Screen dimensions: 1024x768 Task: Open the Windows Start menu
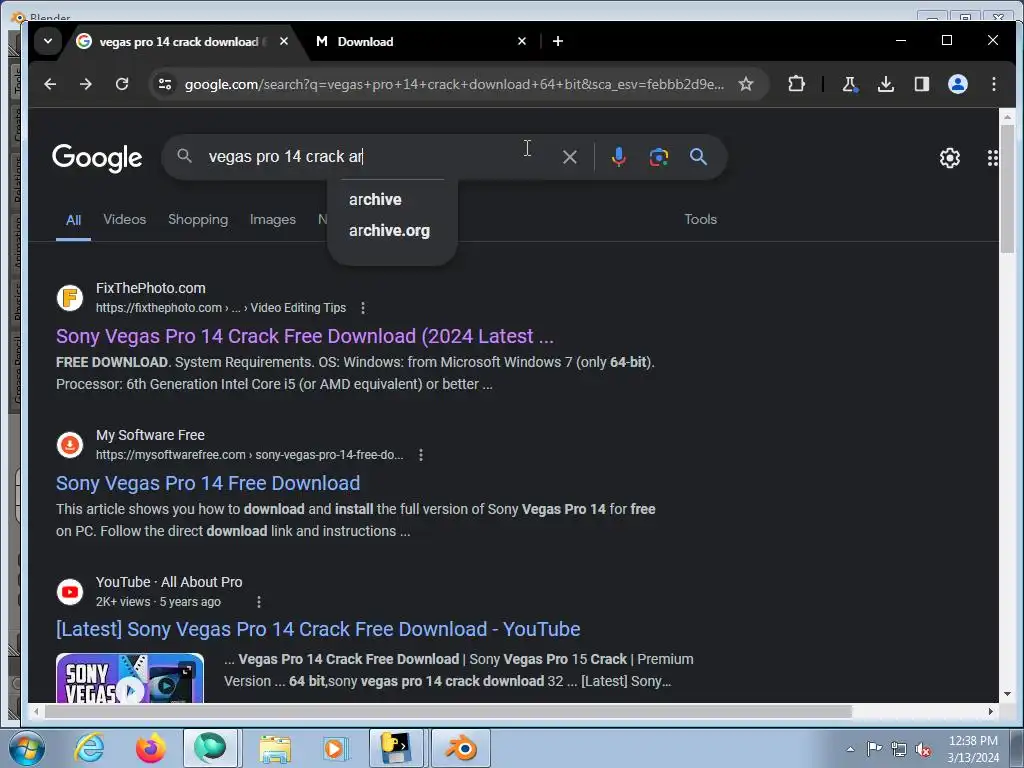pyautogui.click(x=27, y=748)
